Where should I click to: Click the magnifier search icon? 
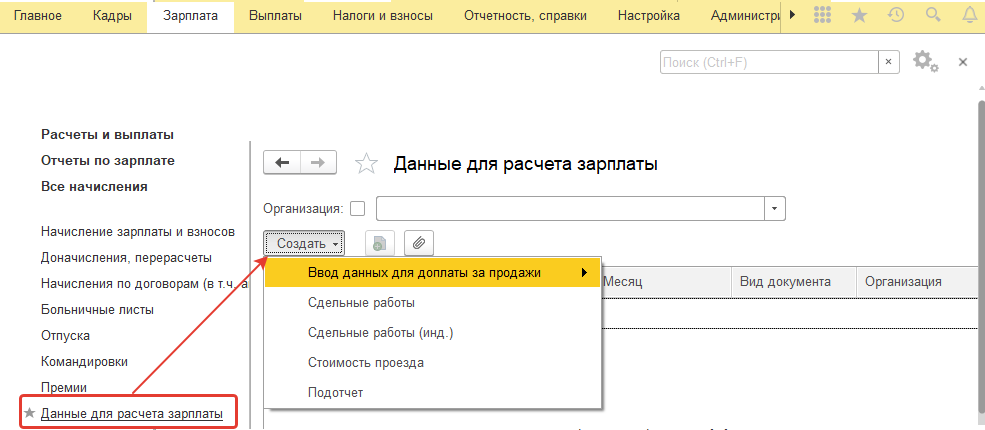[933, 15]
